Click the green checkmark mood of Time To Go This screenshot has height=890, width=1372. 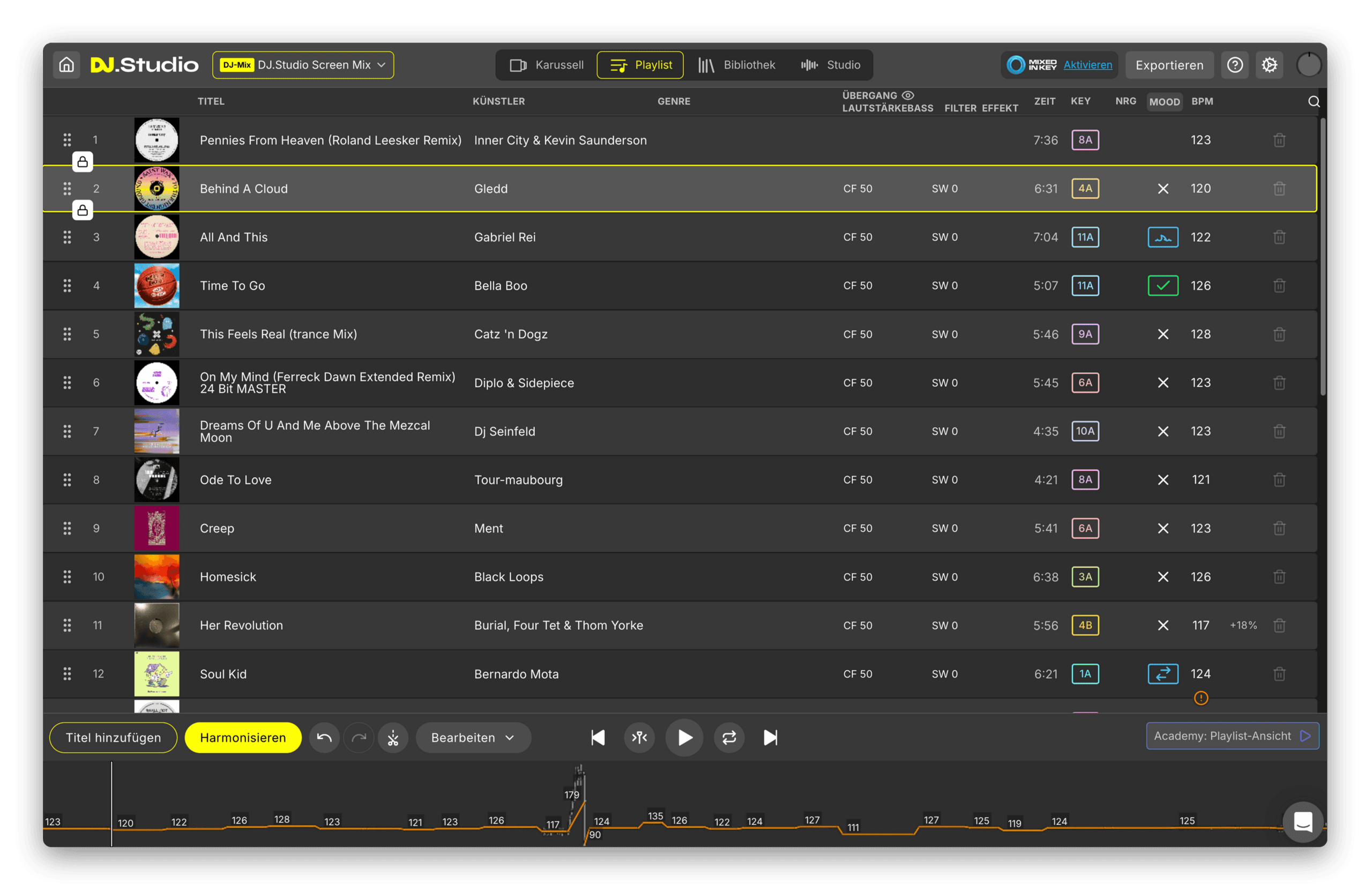coord(1163,286)
